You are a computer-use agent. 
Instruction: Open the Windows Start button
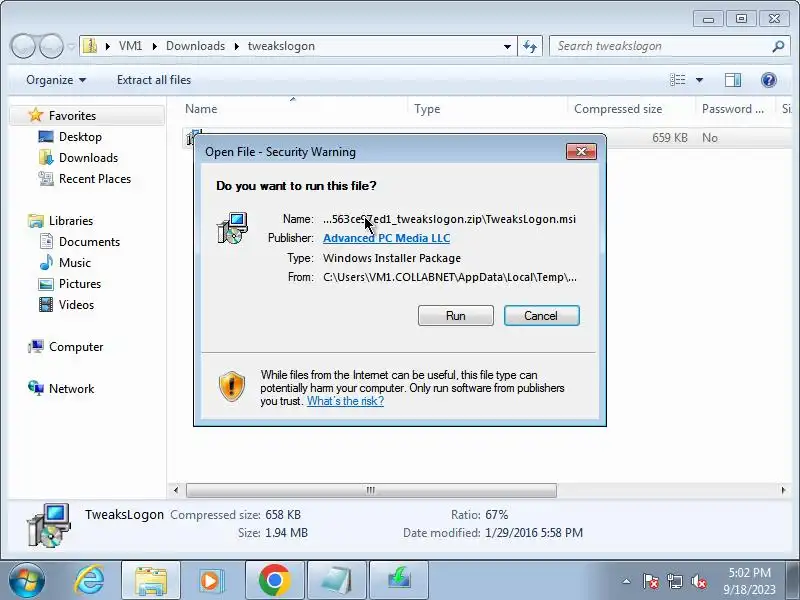click(26, 580)
